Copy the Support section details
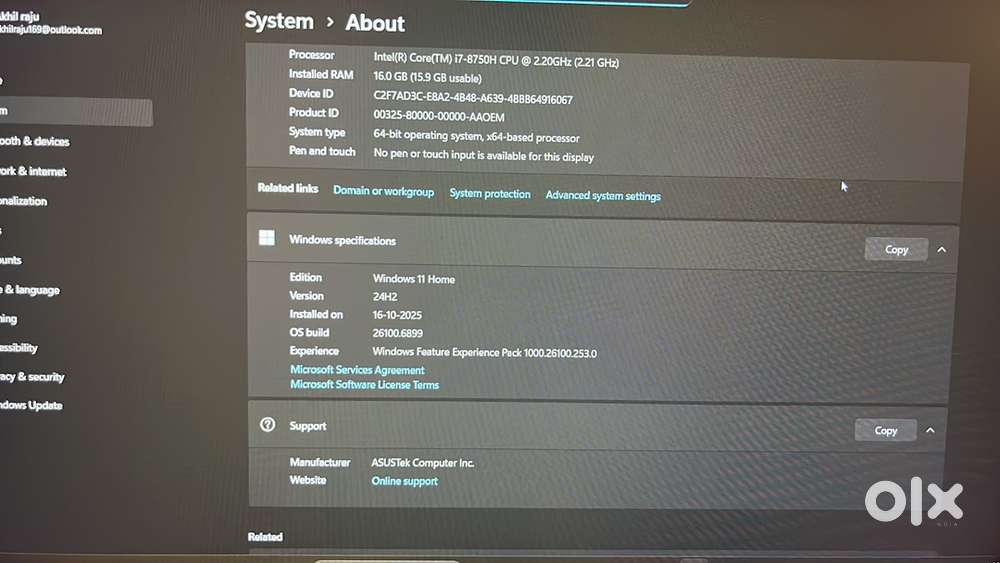 [x=886, y=430]
